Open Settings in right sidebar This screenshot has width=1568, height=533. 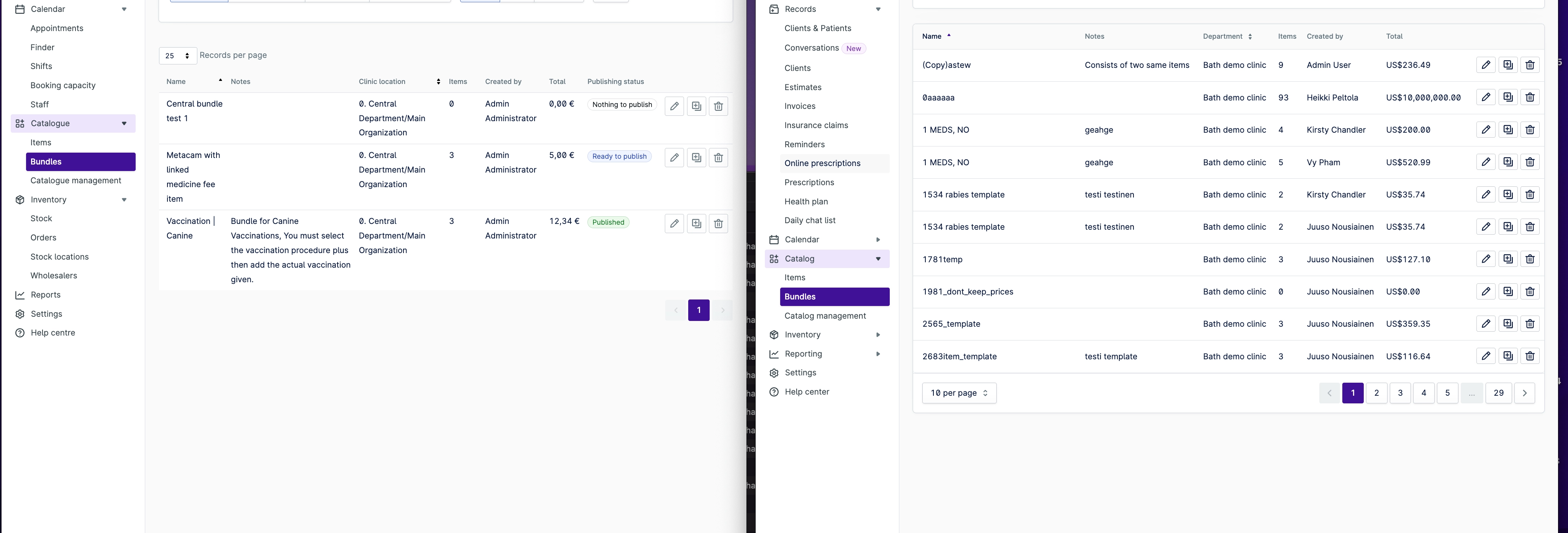pos(800,373)
